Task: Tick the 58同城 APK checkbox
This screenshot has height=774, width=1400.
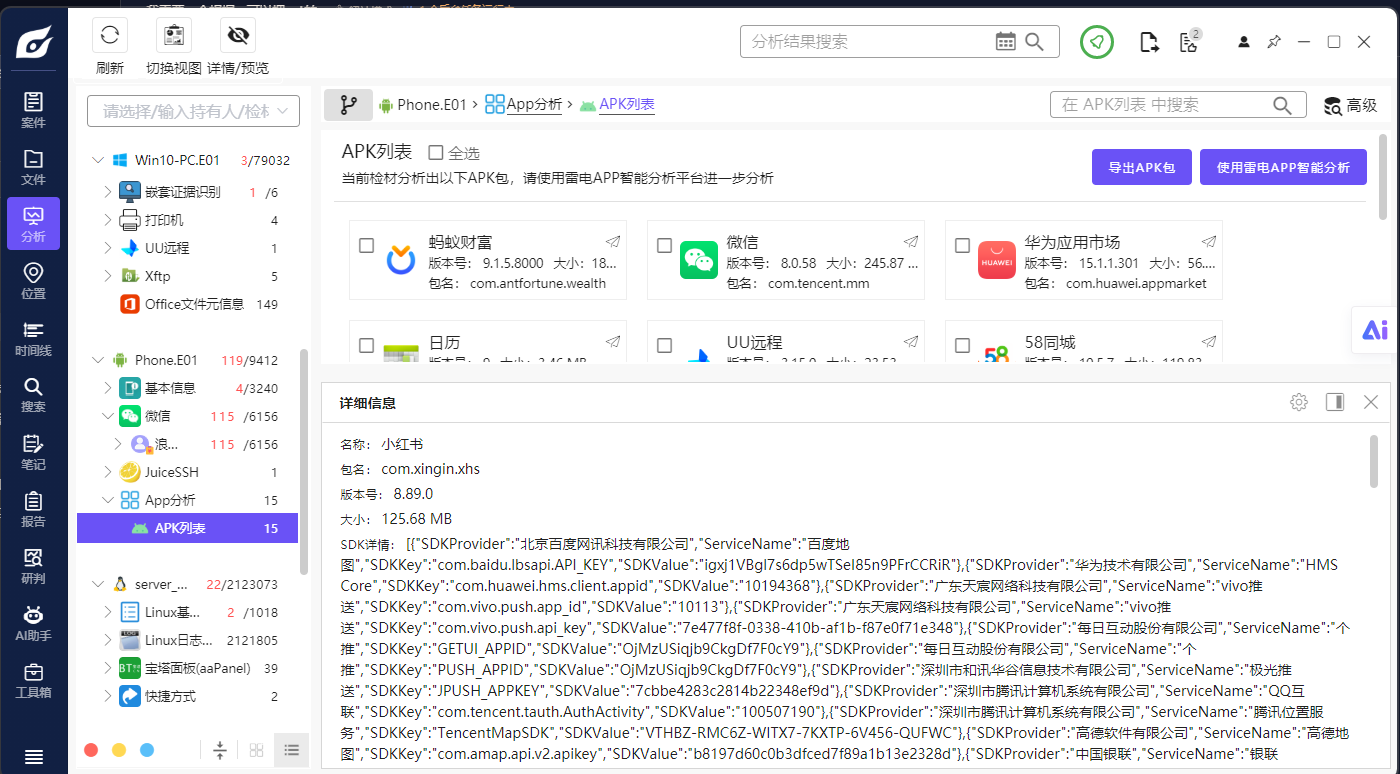Action: click(x=963, y=345)
